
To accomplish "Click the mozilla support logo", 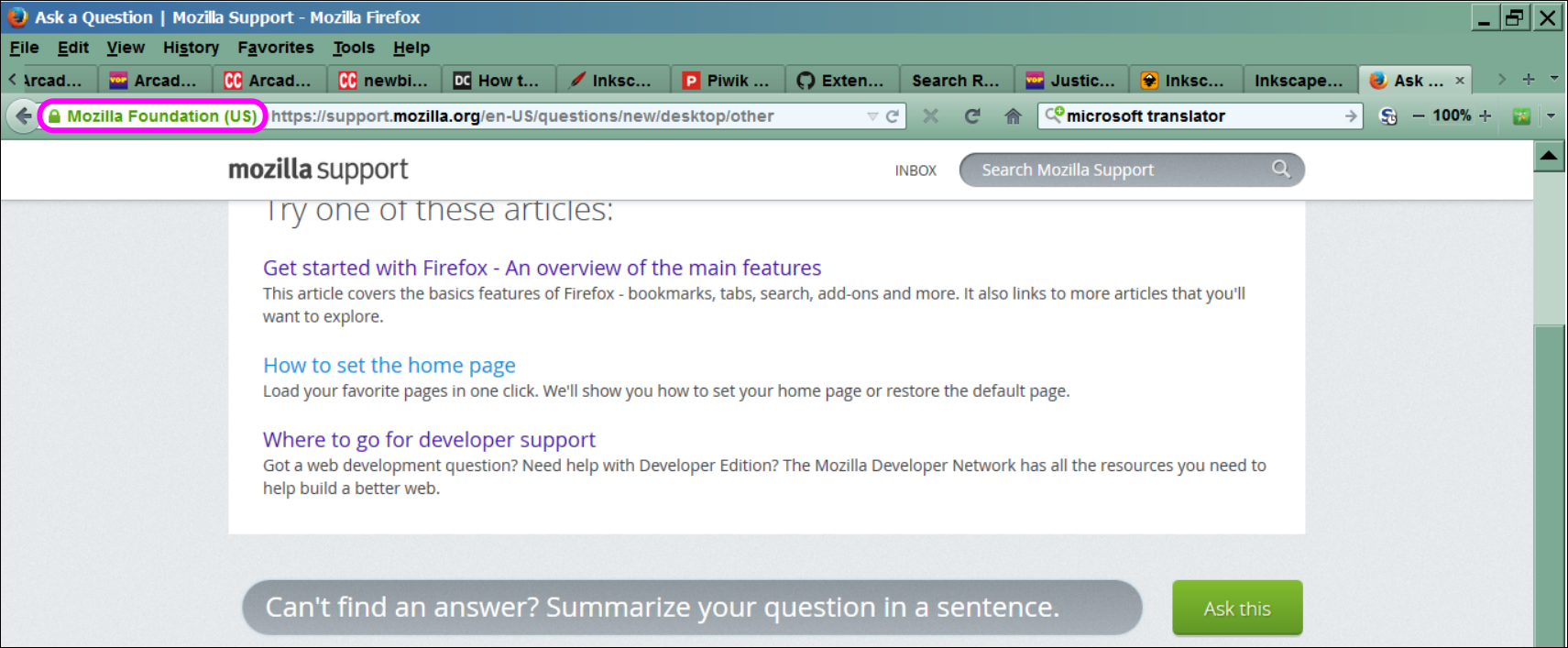I will click(318, 170).
